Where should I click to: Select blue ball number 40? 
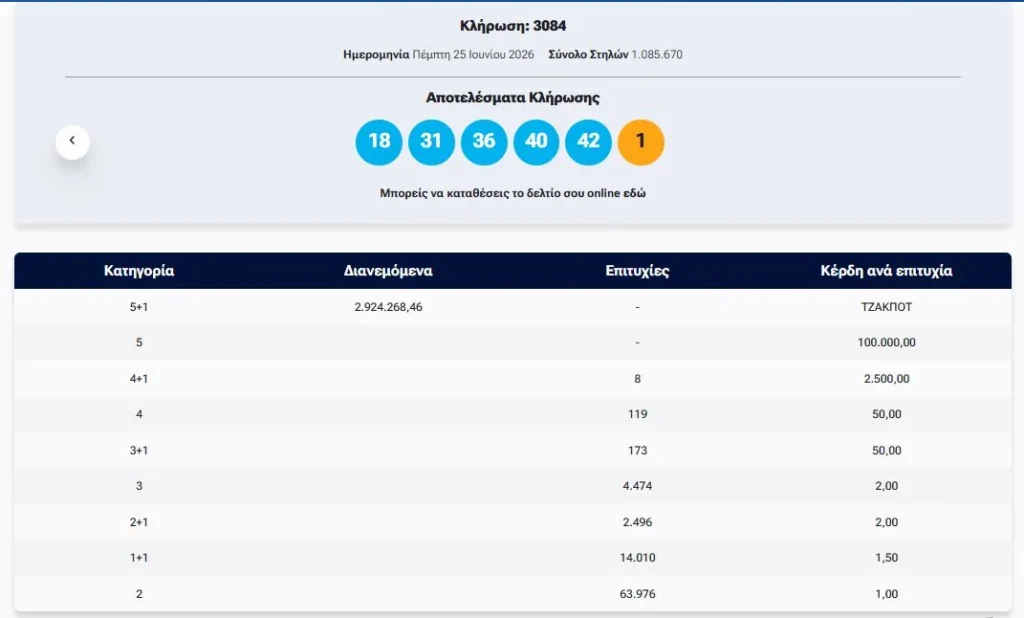coord(536,142)
